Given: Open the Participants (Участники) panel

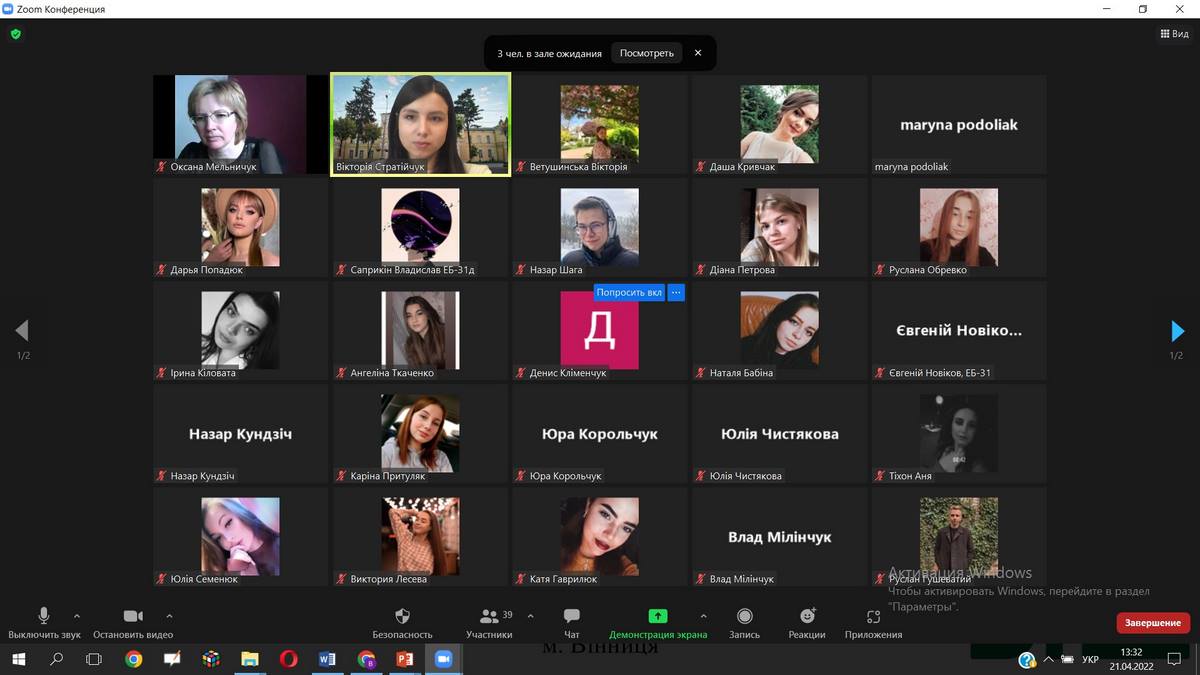Looking at the screenshot, I should (x=489, y=617).
